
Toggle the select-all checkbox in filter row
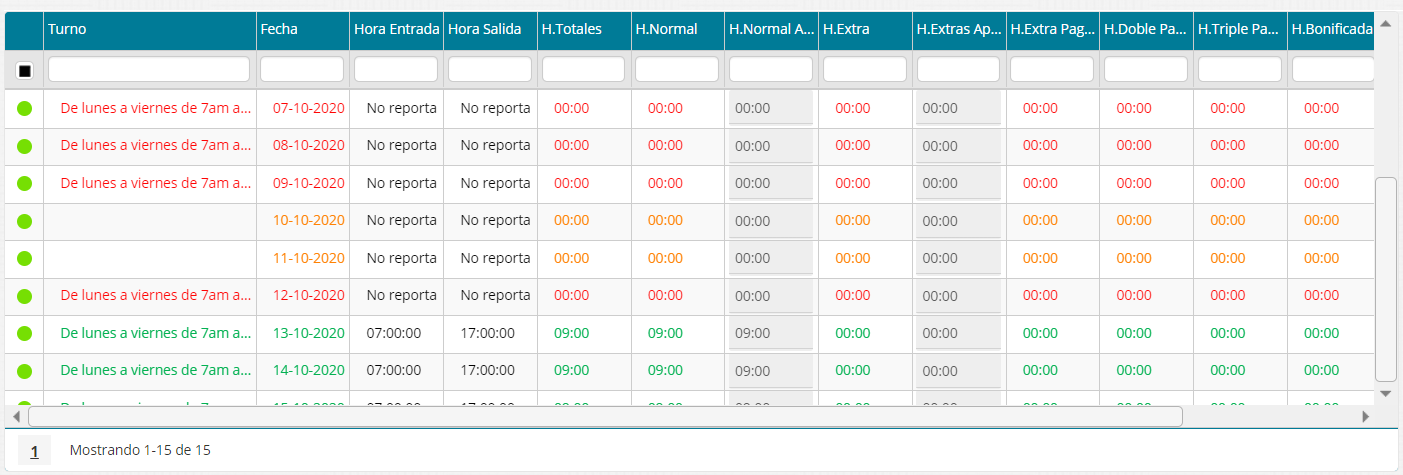coord(25,70)
